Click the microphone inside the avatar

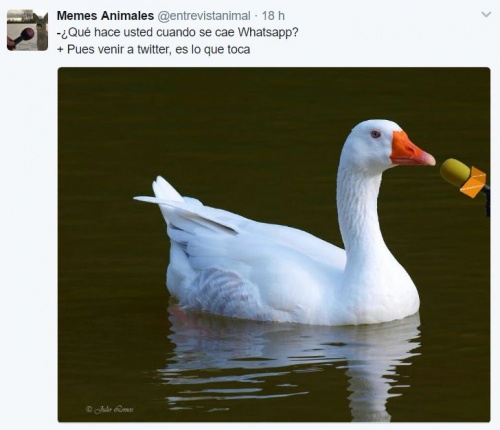(x=22, y=38)
